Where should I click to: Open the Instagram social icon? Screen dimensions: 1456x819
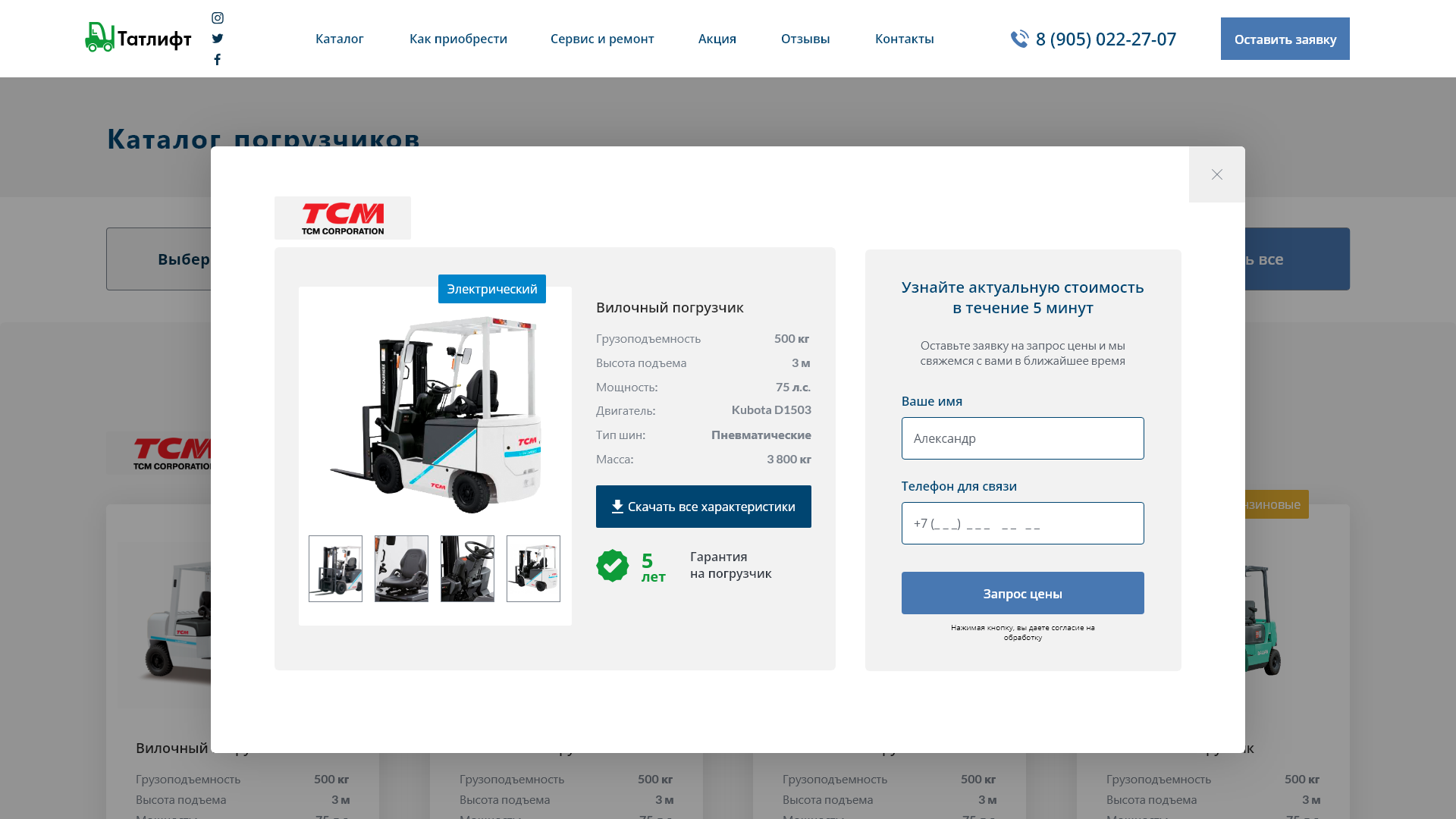218,17
